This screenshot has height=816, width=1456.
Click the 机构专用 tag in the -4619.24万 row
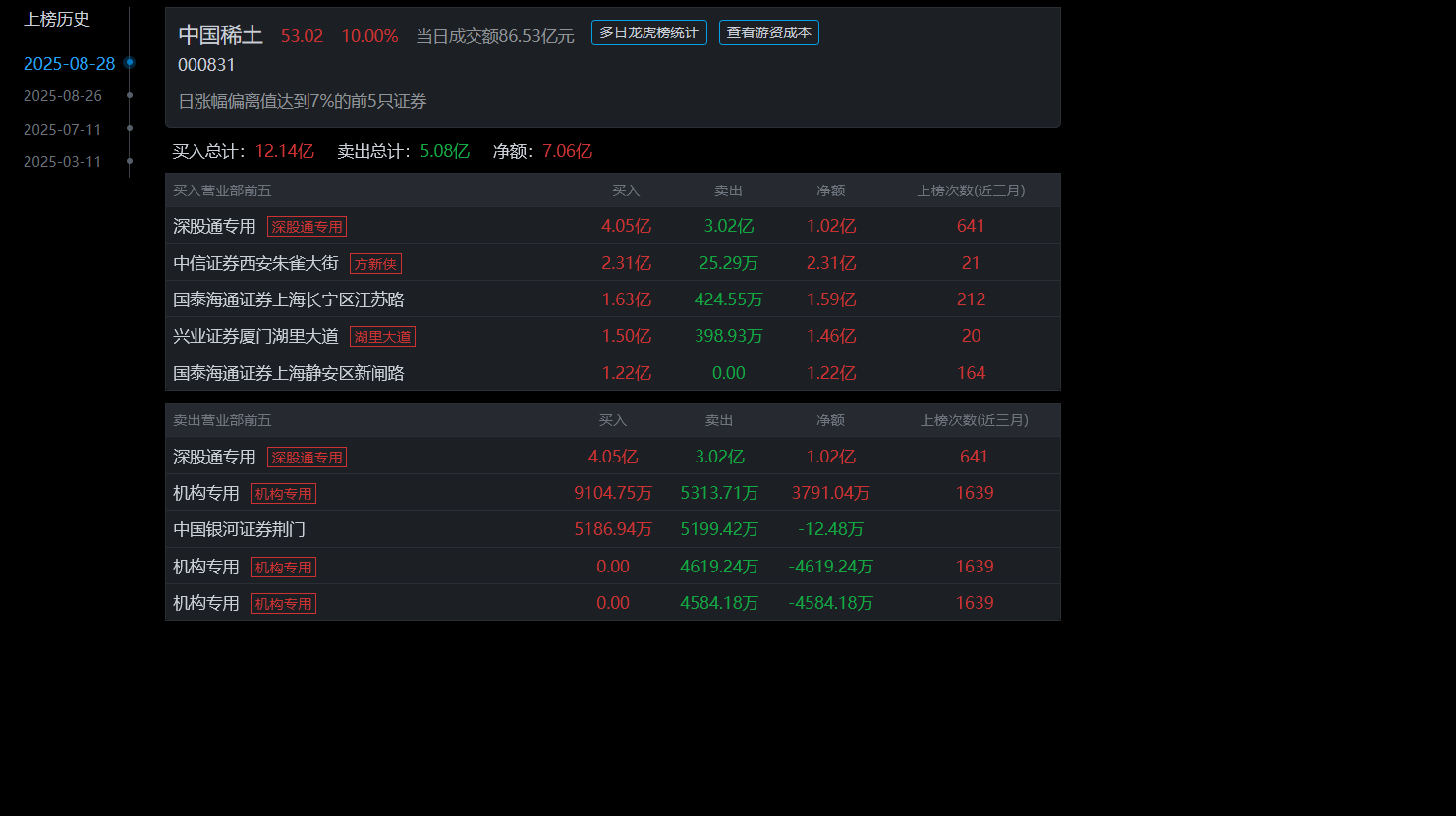[x=283, y=568]
